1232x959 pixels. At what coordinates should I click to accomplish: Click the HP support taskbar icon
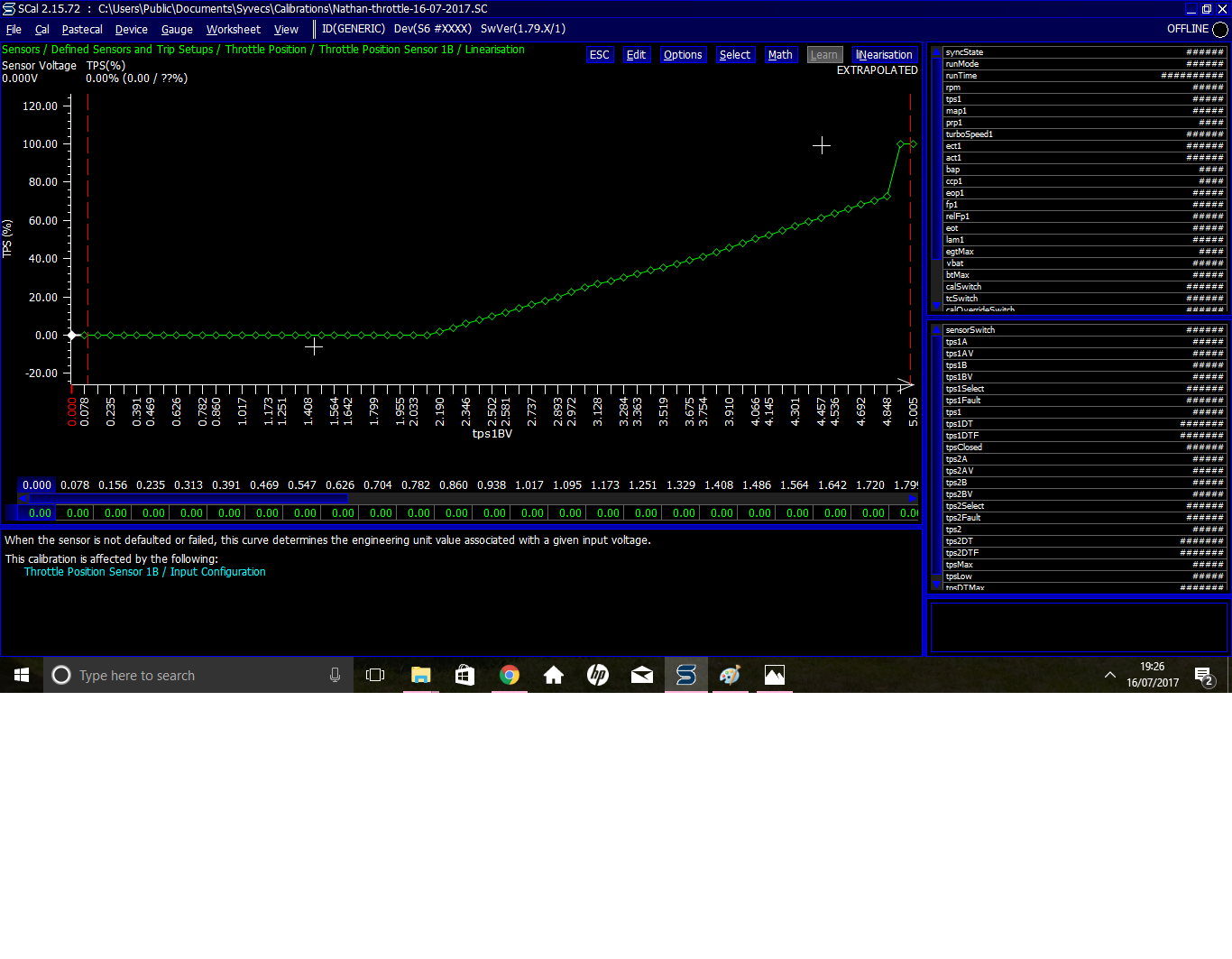click(597, 675)
